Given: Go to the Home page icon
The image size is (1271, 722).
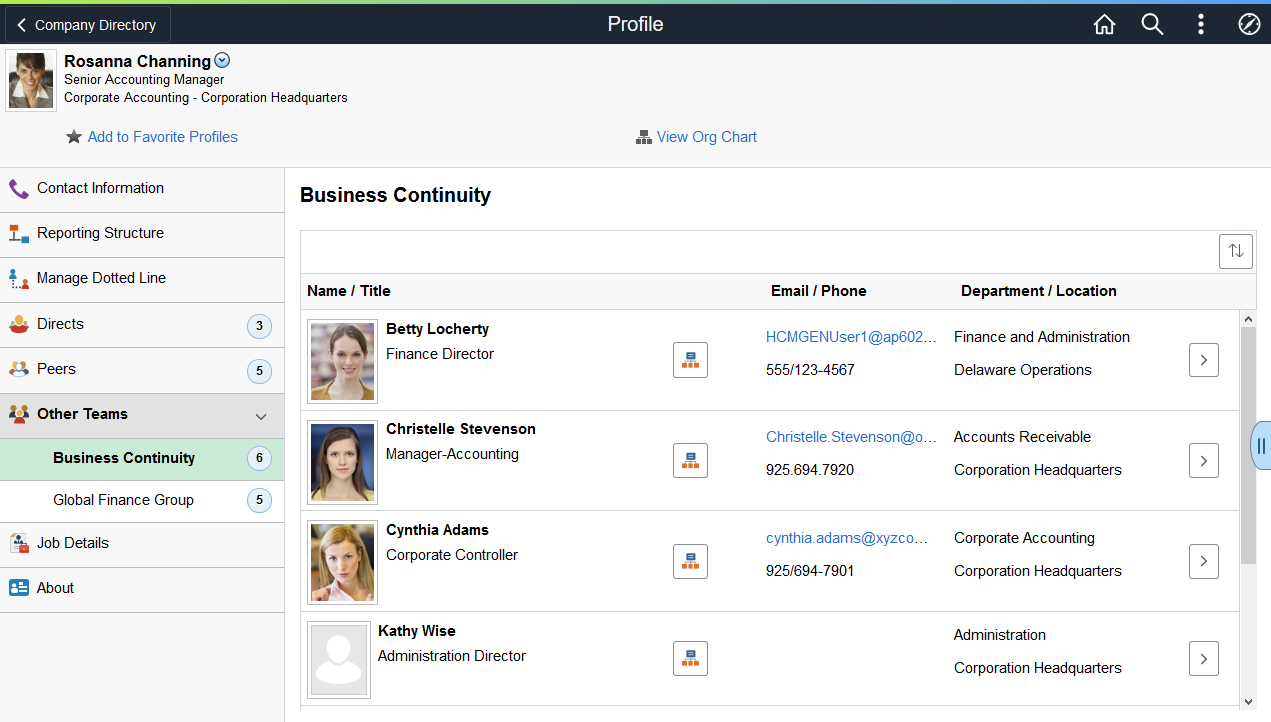Looking at the screenshot, I should point(1104,25).
